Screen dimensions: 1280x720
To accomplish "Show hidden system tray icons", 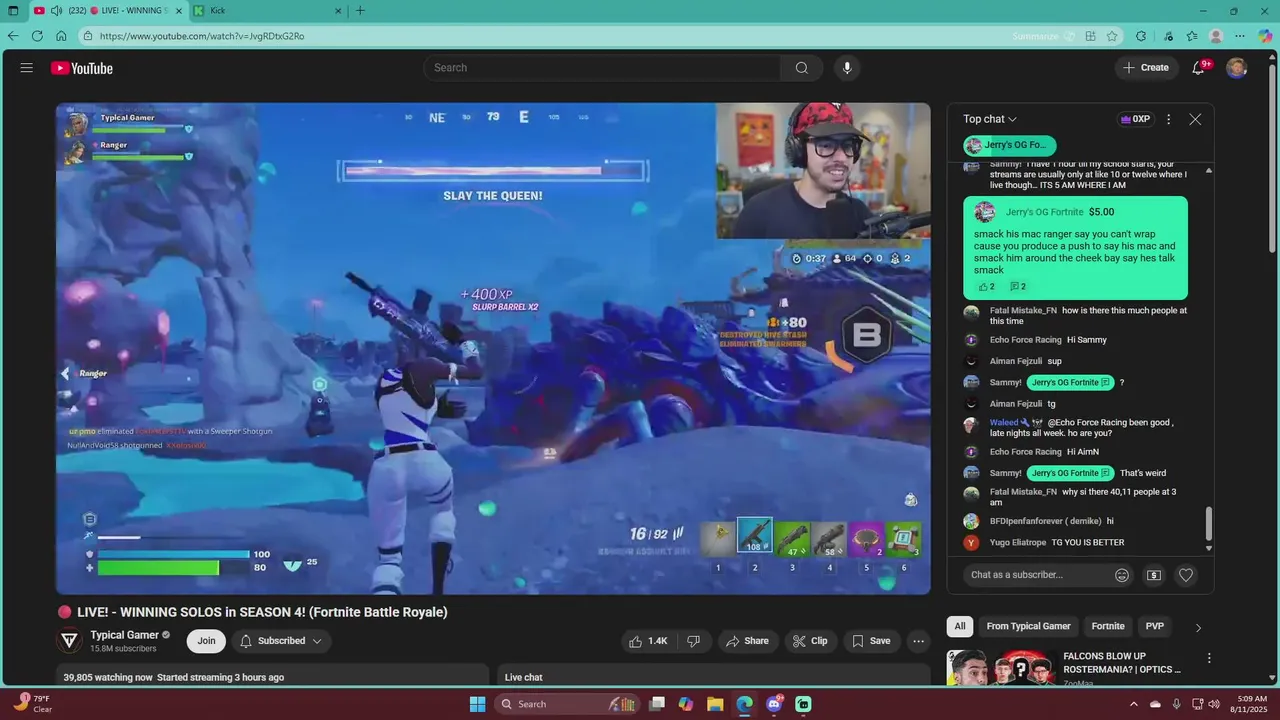I will click(1134, 704).
